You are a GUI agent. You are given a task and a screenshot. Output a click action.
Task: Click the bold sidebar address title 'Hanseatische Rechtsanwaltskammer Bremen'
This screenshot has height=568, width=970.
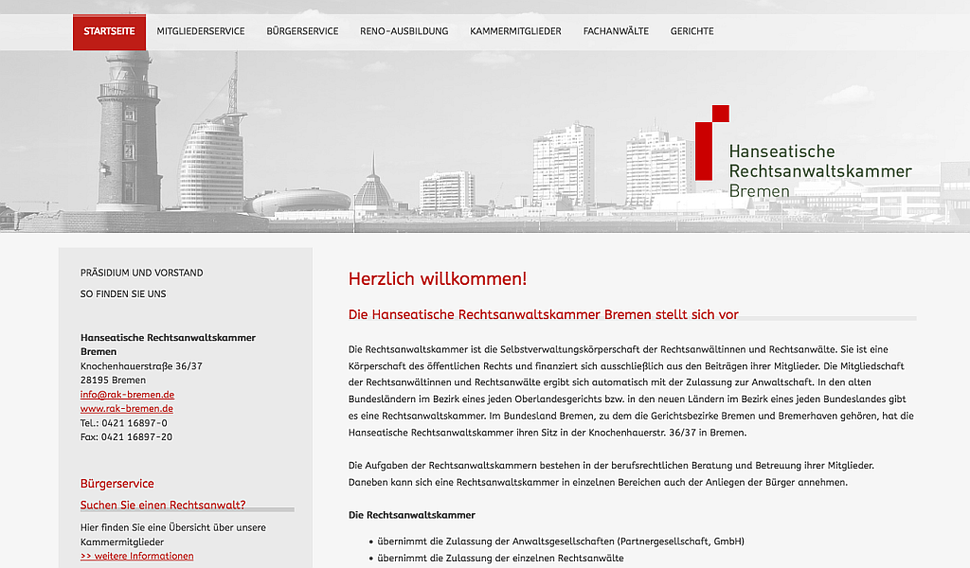168,345
